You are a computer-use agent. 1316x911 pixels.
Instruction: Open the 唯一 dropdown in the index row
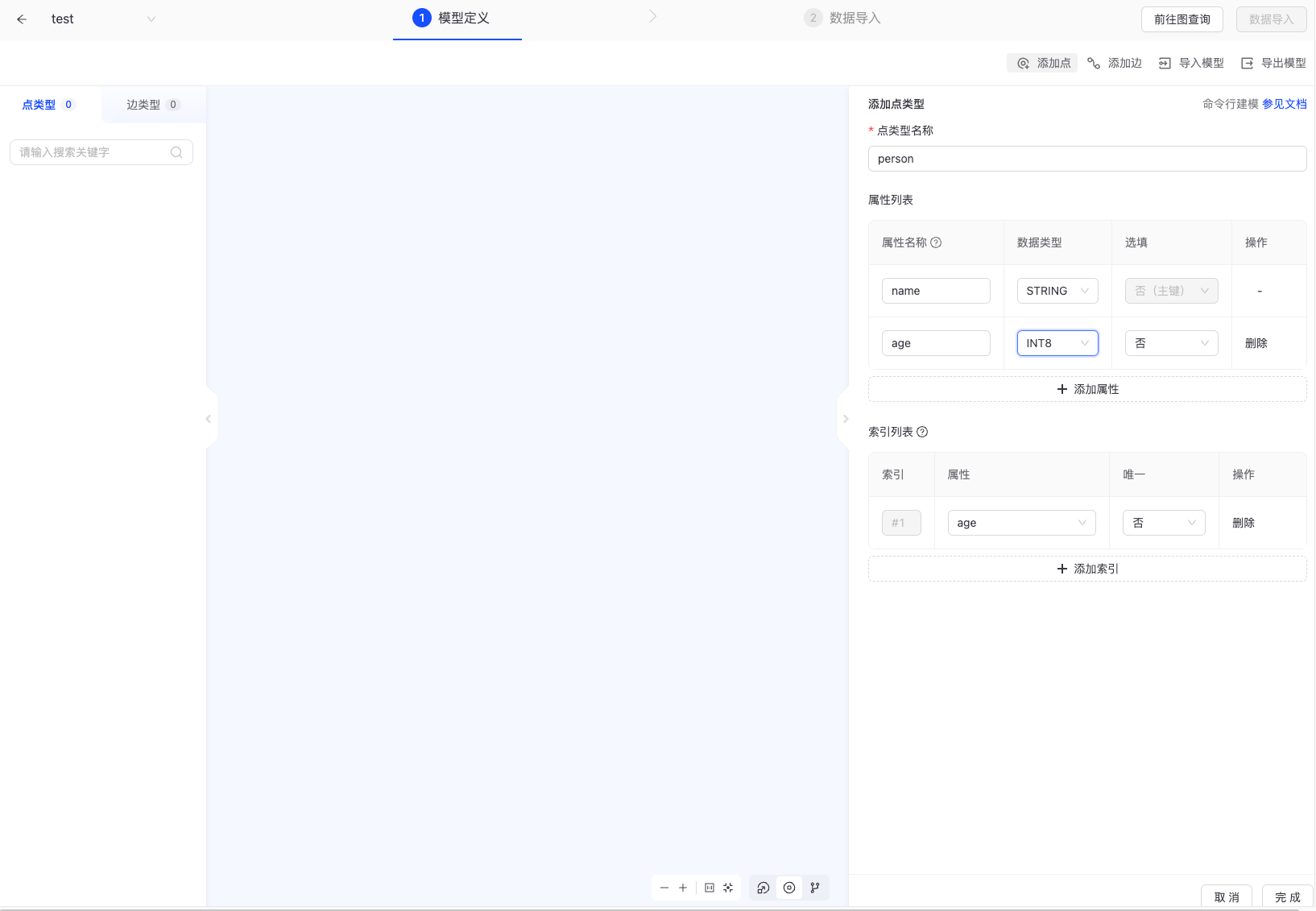click(1164, 523)
